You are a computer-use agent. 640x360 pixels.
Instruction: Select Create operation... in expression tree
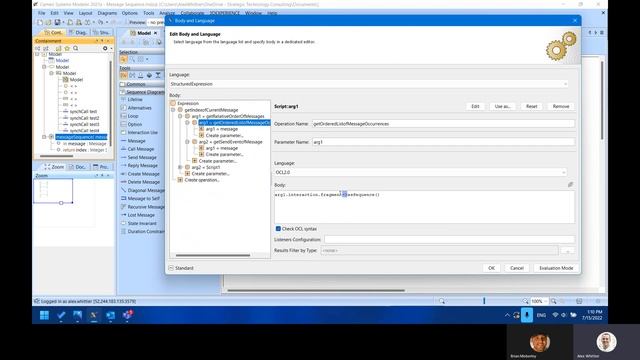click(202, 180)
